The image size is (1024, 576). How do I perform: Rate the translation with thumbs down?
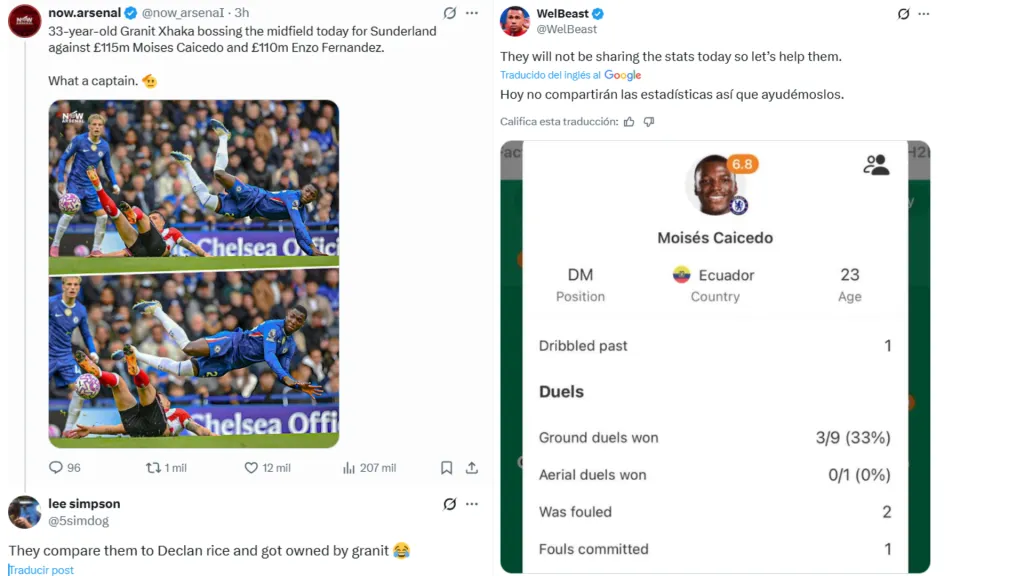pos(649,121)
